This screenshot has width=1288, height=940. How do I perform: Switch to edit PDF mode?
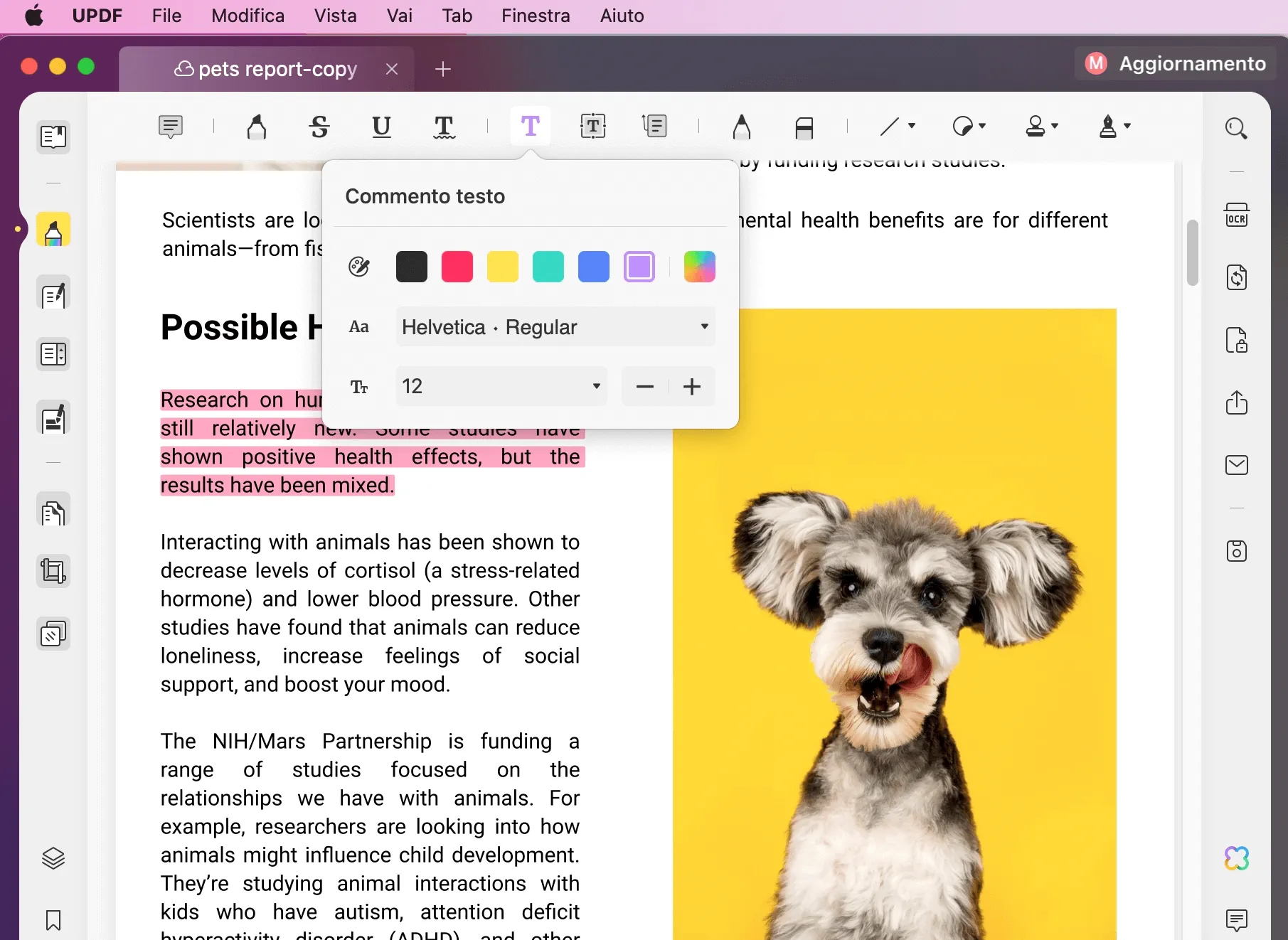click(x=53, y=293)
